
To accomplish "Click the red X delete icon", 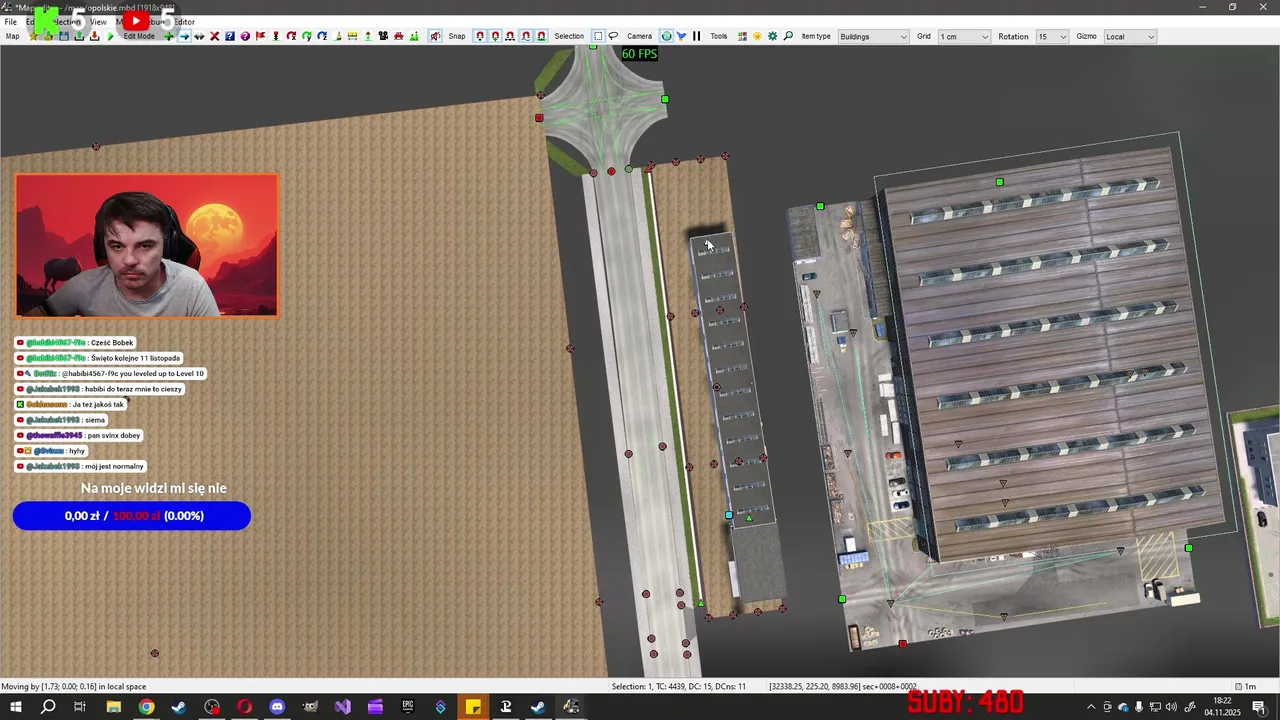I will [x=215, y=36].
